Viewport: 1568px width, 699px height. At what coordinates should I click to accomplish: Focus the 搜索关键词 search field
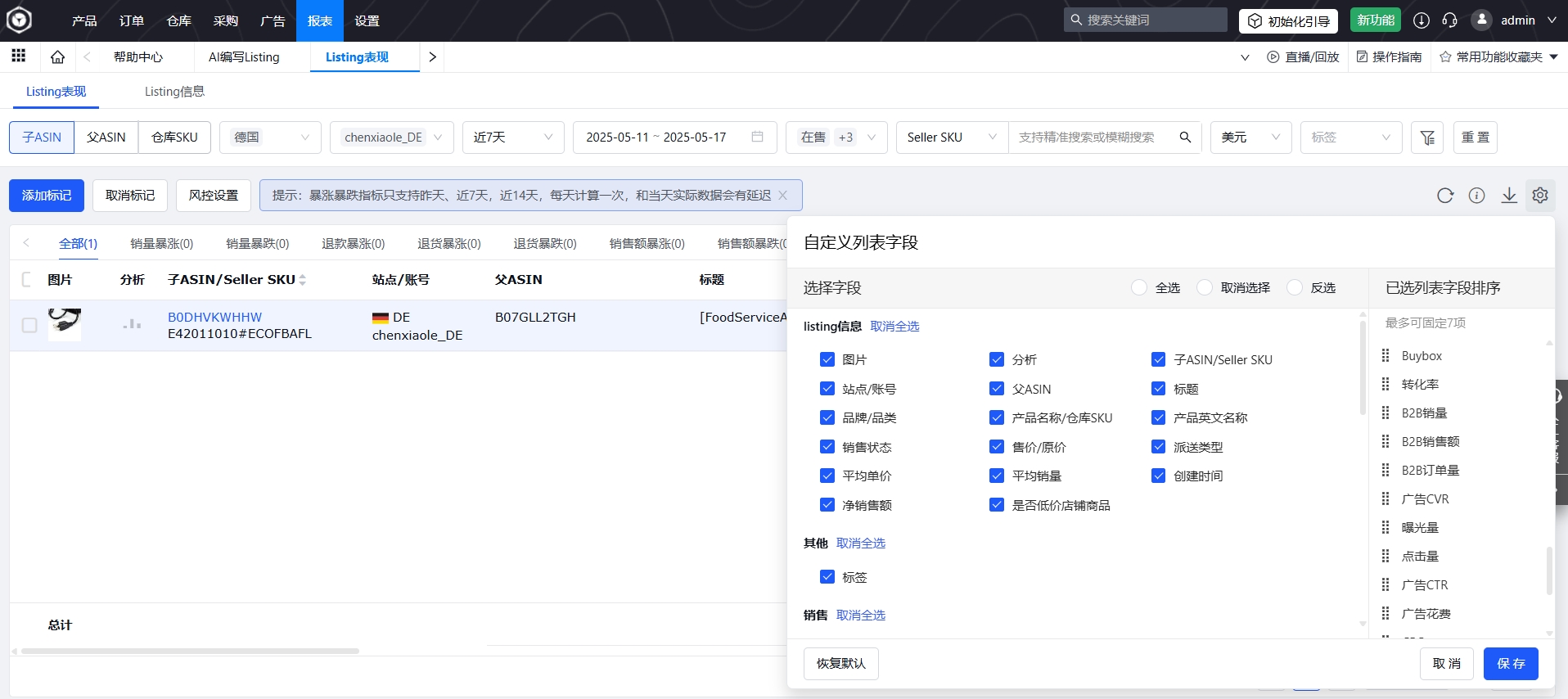pyautogui.click(x=1146, y=20)
